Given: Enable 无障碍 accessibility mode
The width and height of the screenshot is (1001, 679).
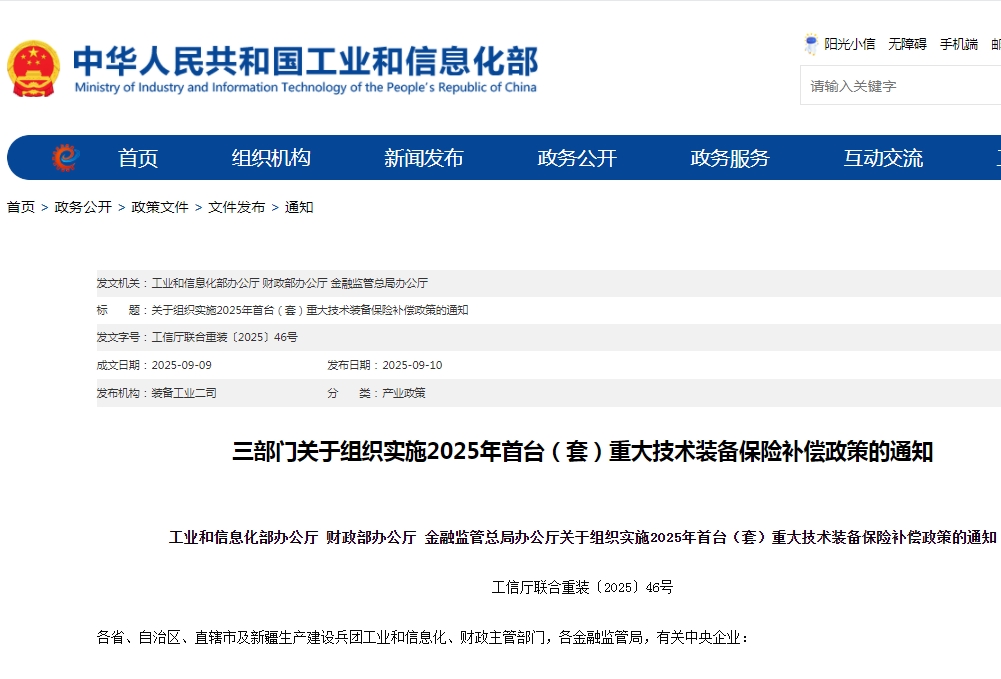Looking at the screenshot, I should (907, 44).
